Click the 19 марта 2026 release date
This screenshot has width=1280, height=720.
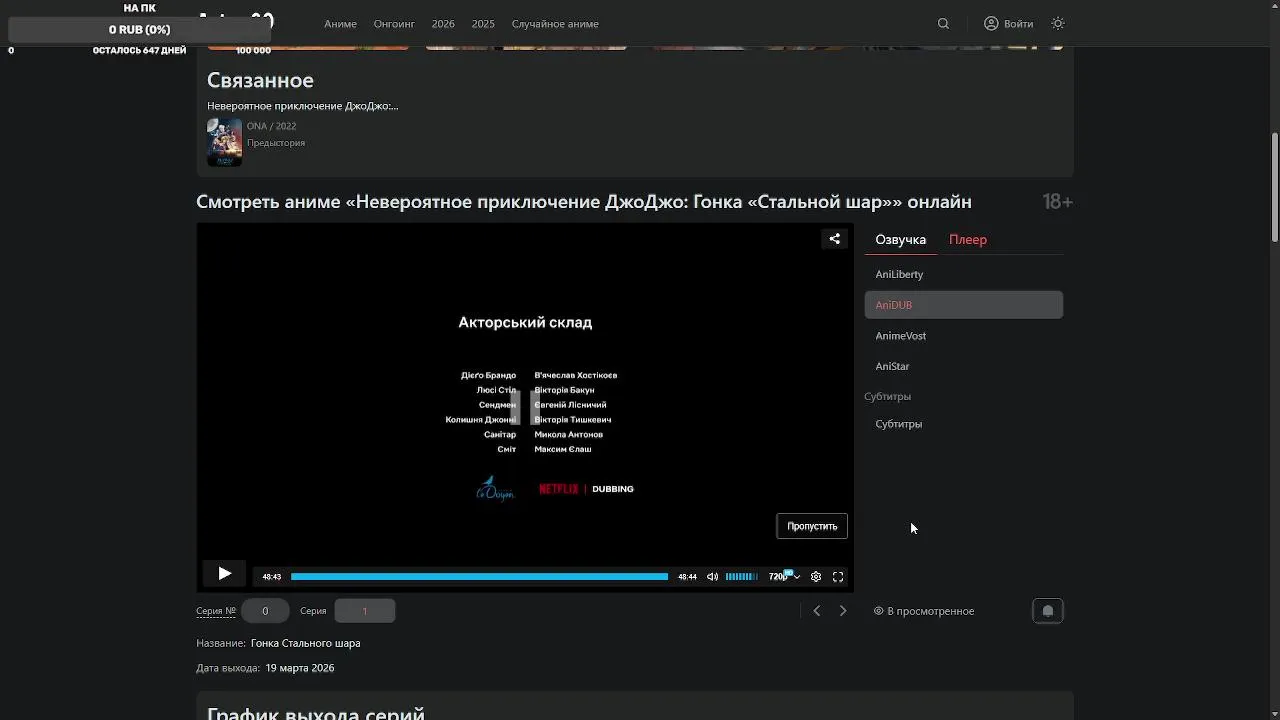coord(300,668)
